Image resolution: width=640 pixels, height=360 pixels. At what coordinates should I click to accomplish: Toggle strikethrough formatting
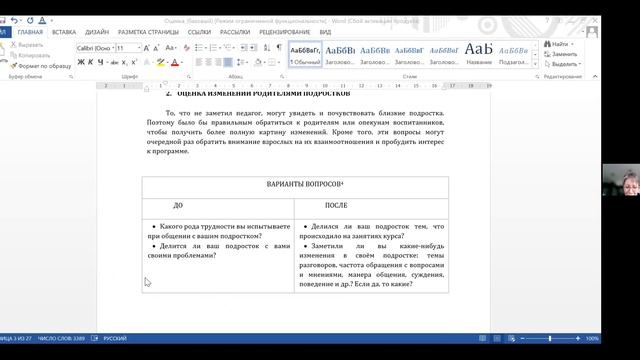pyautogui.click(x=115, y=62)
